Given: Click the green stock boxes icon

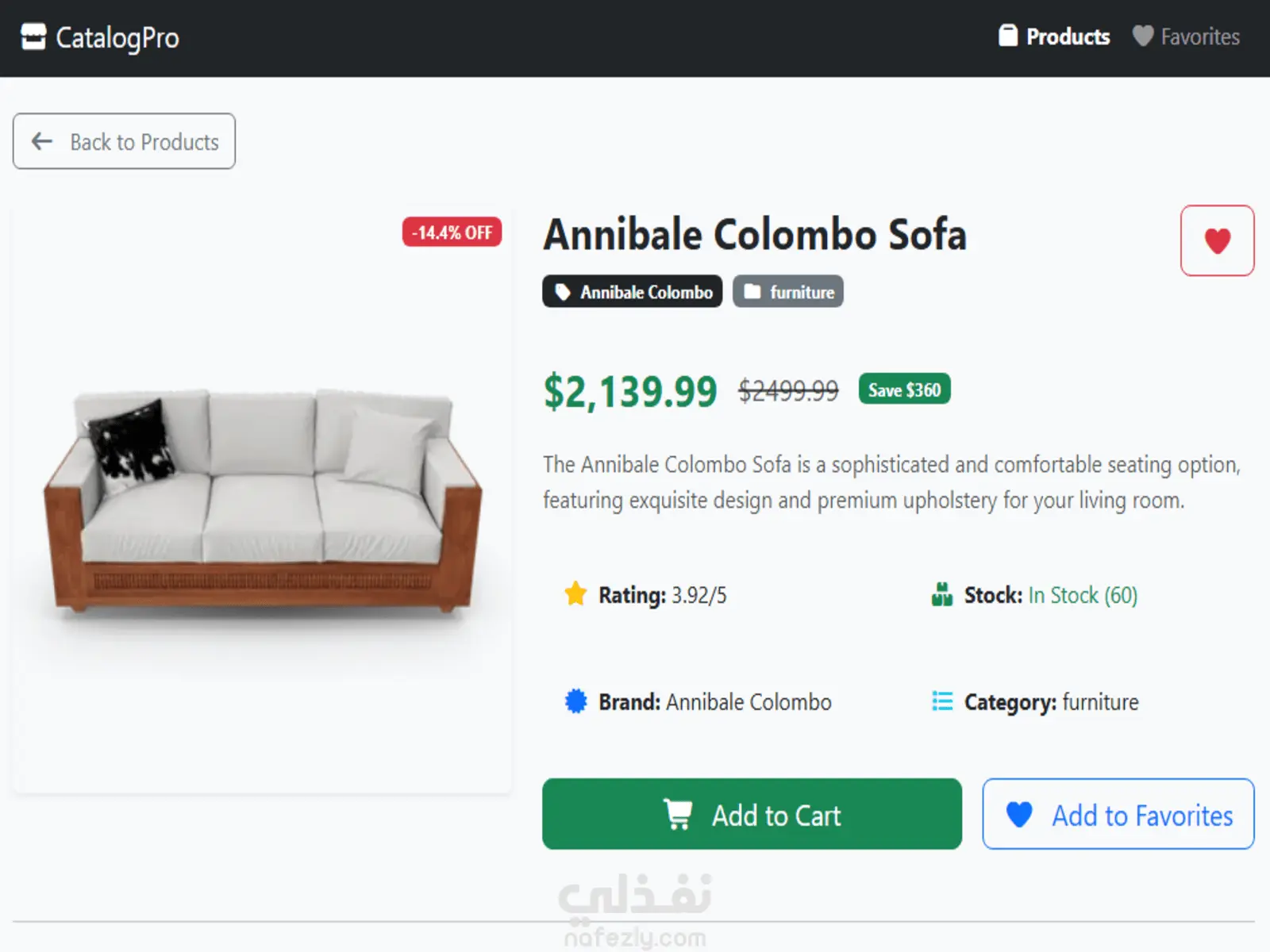Looking at the screenshot, I should (942, 594).
